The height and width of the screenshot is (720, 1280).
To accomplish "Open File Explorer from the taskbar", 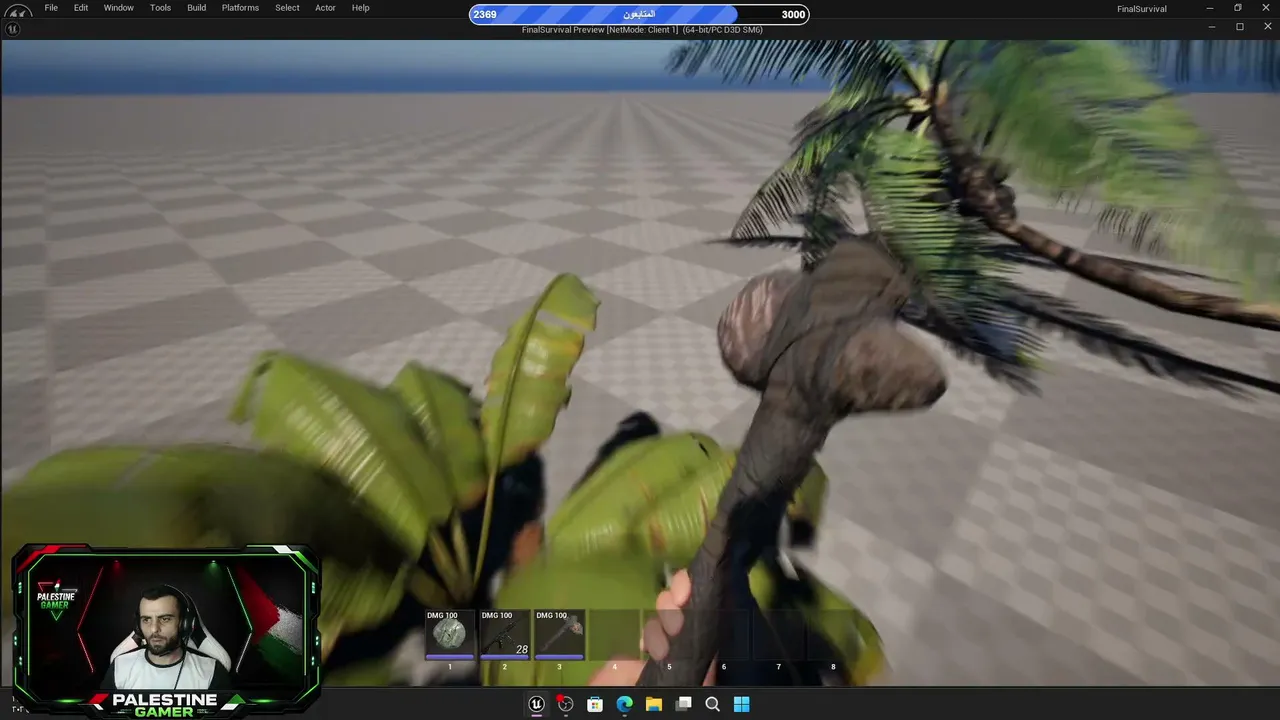I will (x=654, y=704).
